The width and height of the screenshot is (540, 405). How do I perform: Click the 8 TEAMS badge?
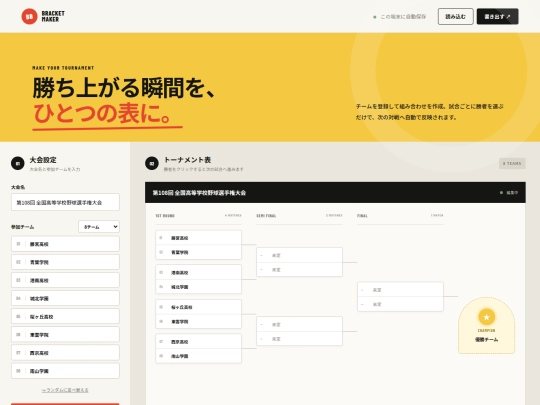512,163
